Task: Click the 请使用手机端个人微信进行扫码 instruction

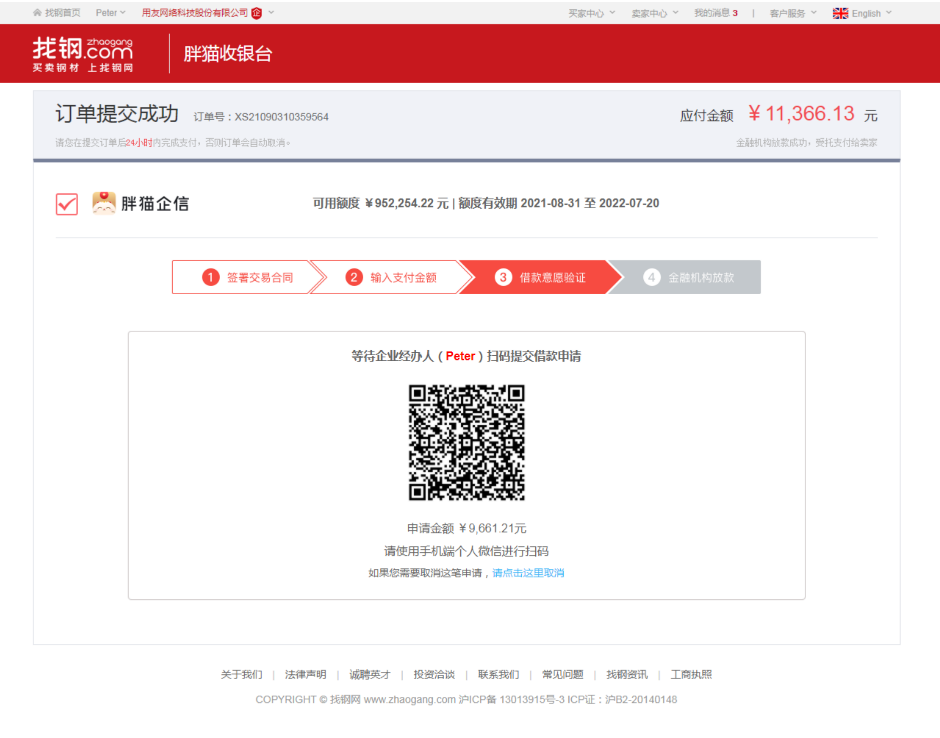Action: coord(466,551)
